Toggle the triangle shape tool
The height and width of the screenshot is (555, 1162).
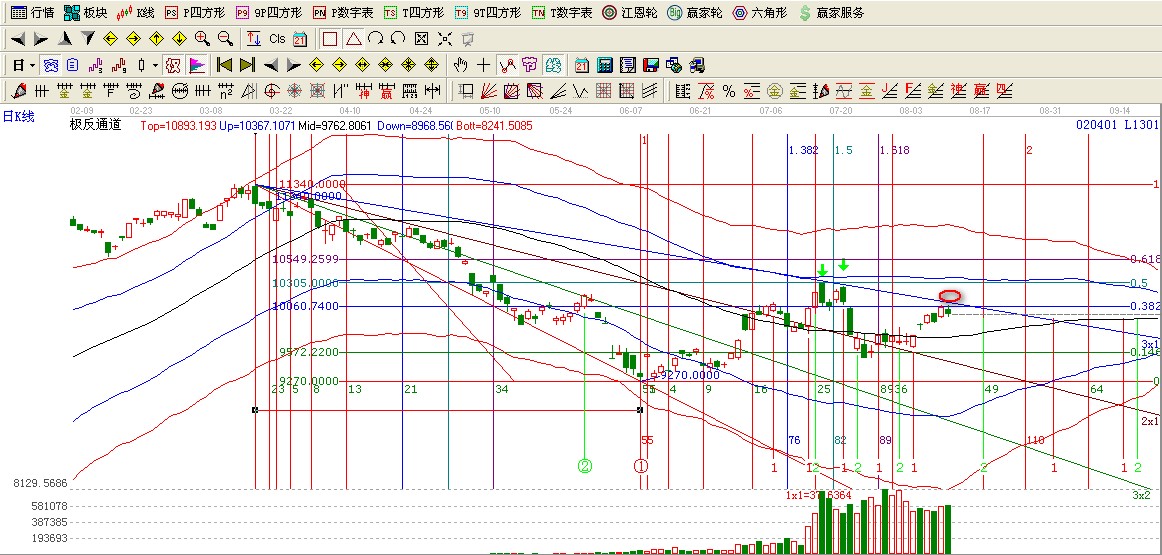point(353,39)
